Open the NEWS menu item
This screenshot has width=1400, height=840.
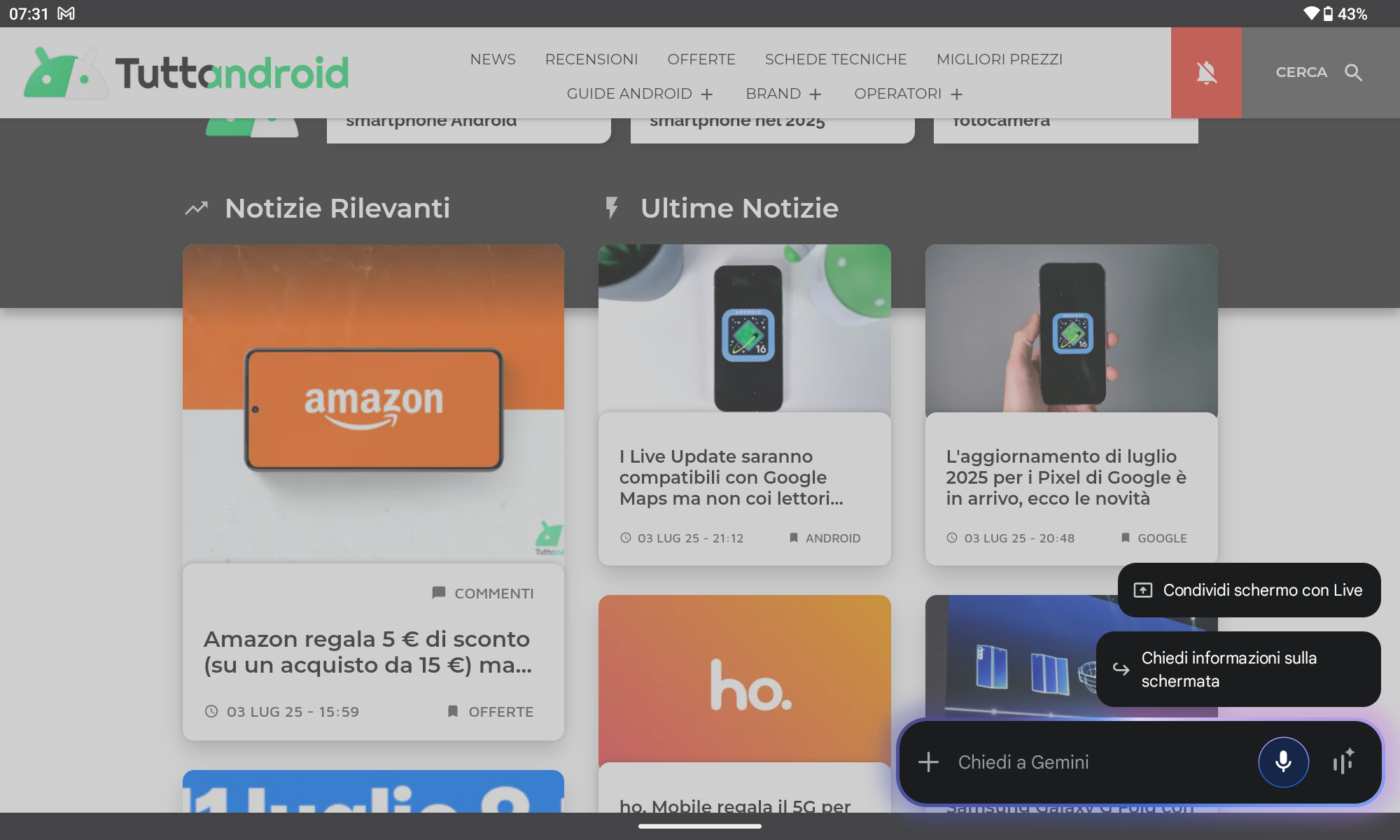(493, 59)
